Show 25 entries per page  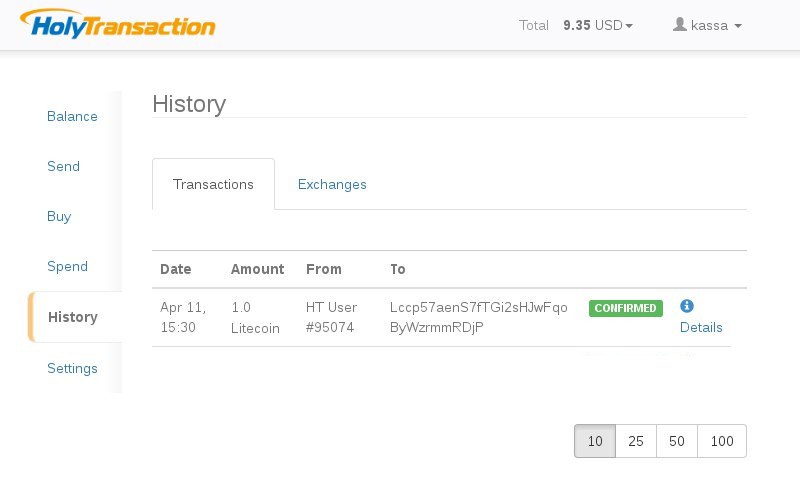click(636, 441)
